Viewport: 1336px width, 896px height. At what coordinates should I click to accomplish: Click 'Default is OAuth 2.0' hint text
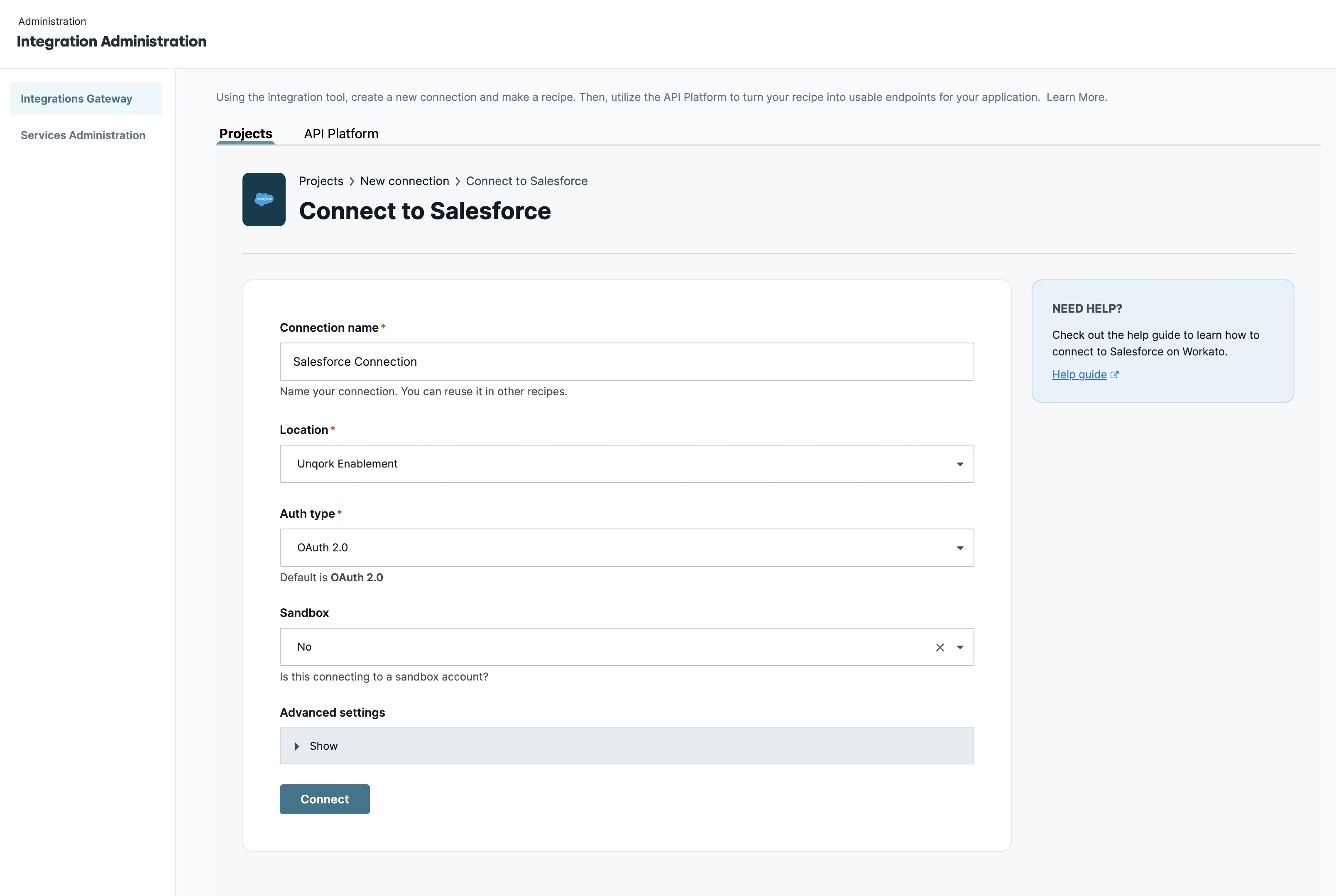(x=331, y=578)
